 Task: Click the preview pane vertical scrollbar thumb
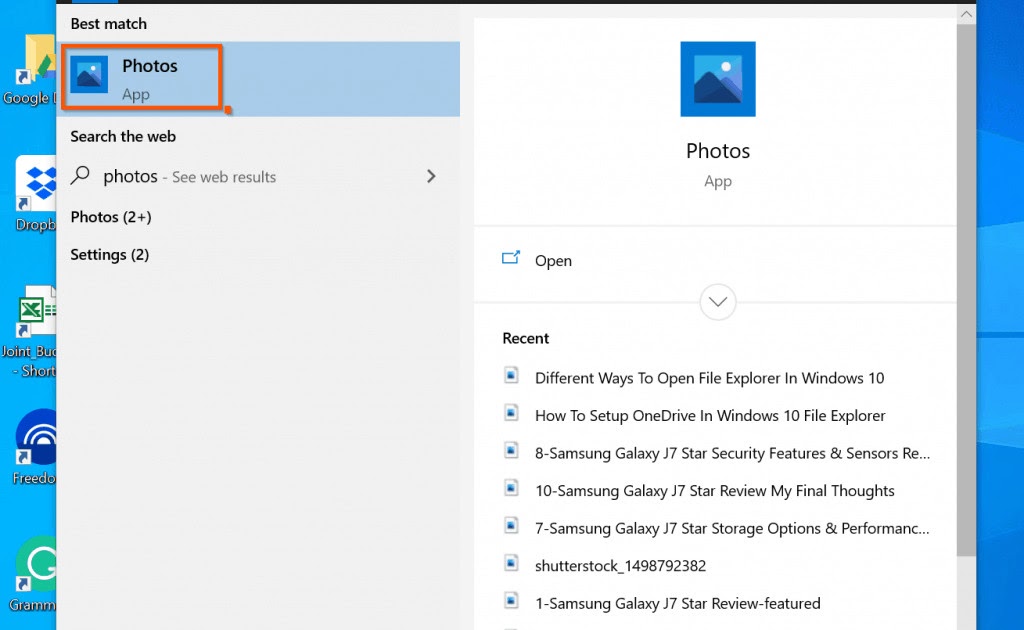coord(967,291)
